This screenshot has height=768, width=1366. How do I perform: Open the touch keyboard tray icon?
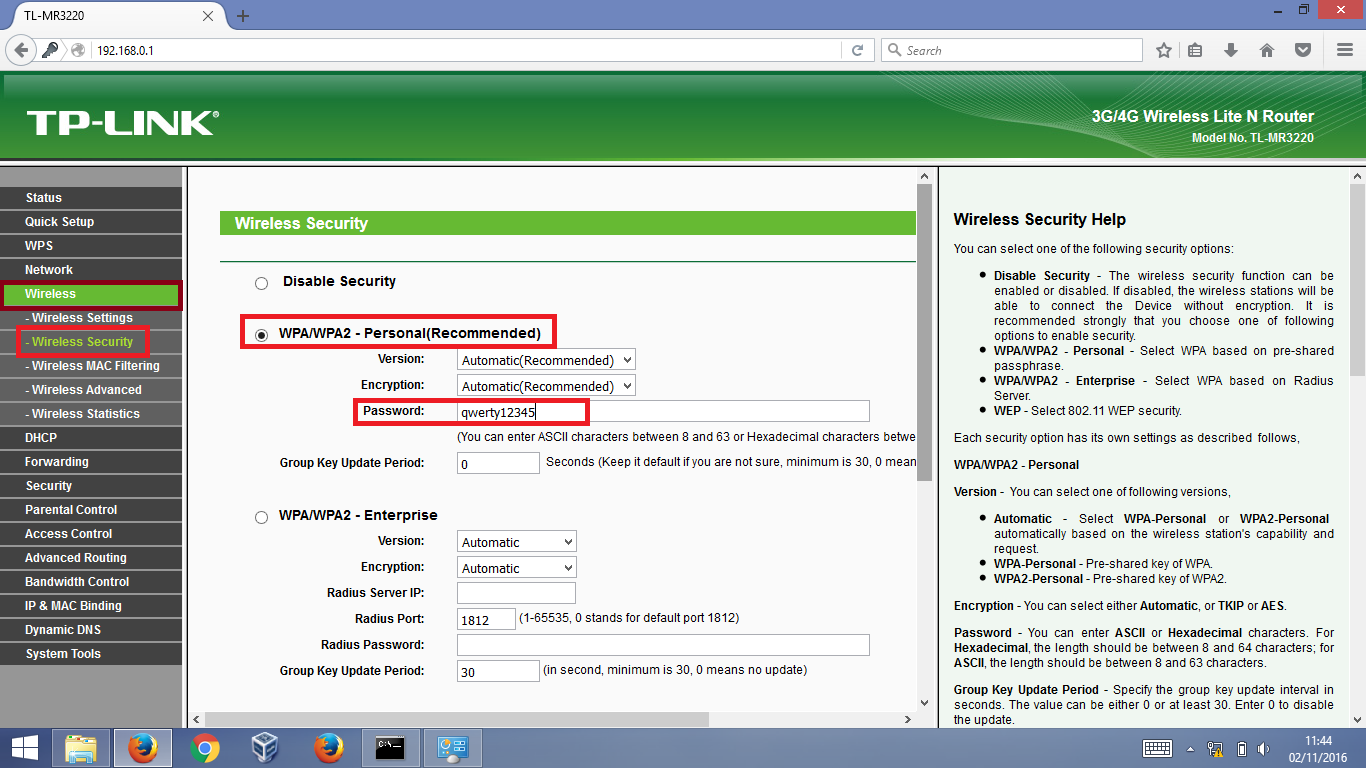pyautogui.click(x=1157, y=748)
